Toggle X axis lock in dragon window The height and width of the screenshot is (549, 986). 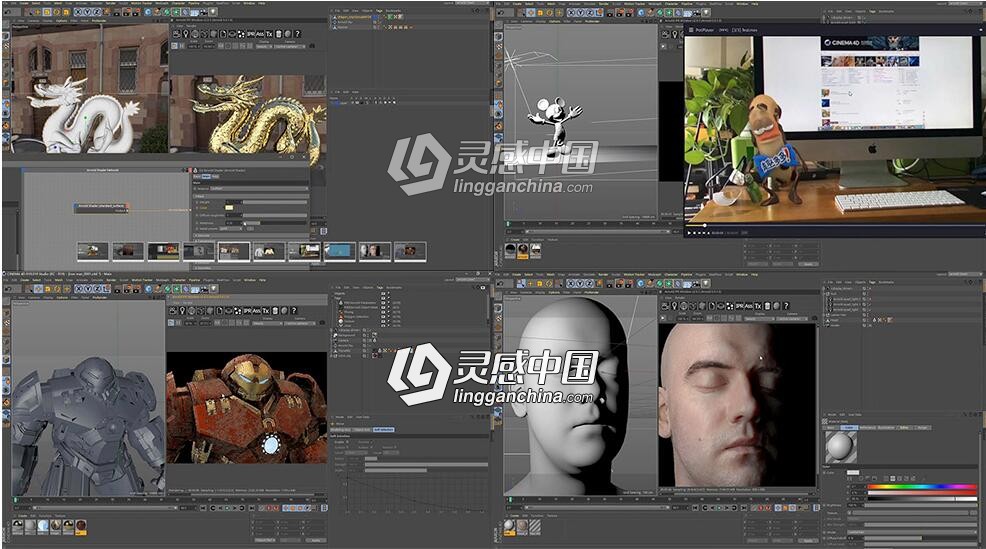(x=79, y=12)
